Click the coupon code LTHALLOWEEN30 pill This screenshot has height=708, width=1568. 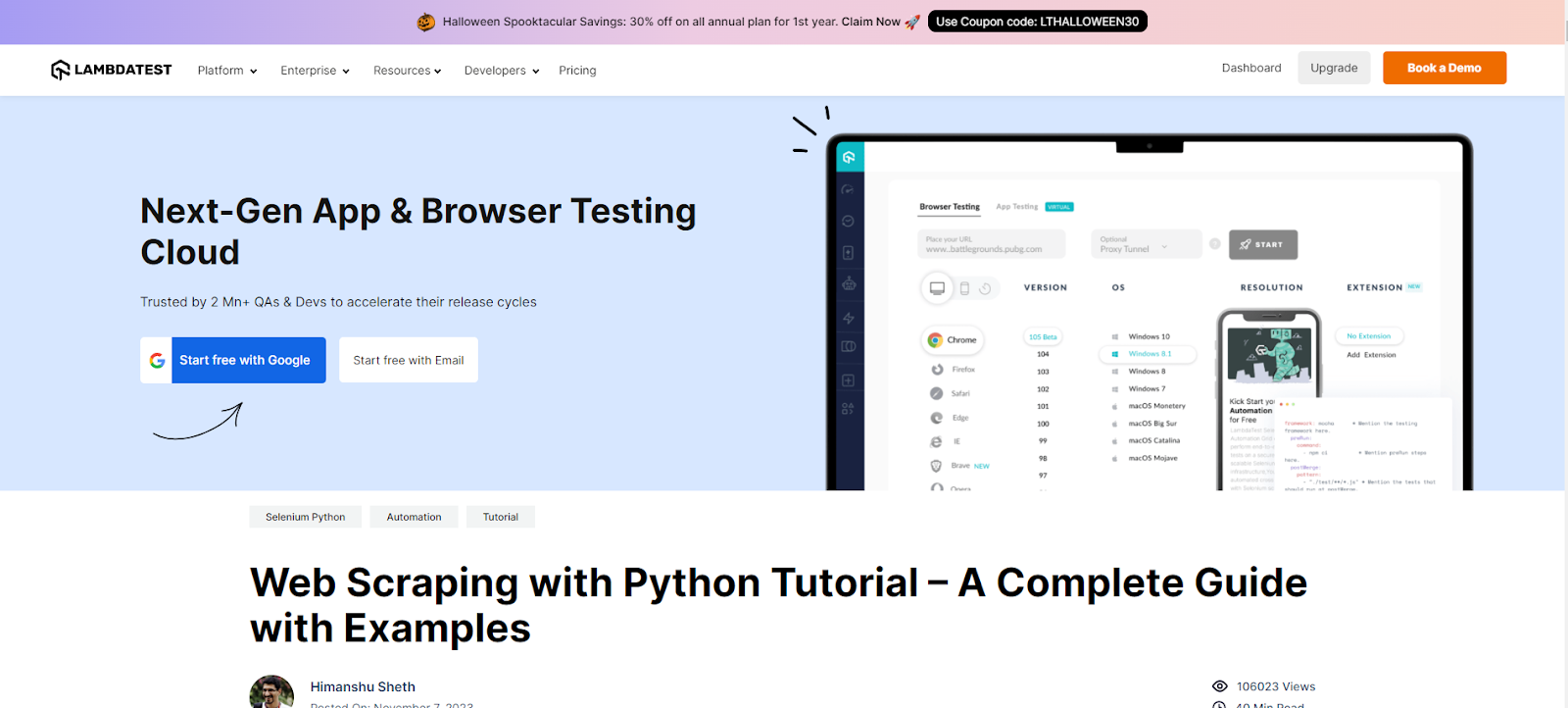(x=1038, y=22)
